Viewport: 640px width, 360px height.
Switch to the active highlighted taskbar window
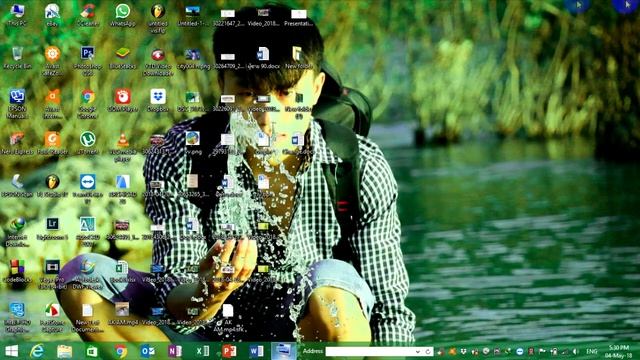click(284, 351)
